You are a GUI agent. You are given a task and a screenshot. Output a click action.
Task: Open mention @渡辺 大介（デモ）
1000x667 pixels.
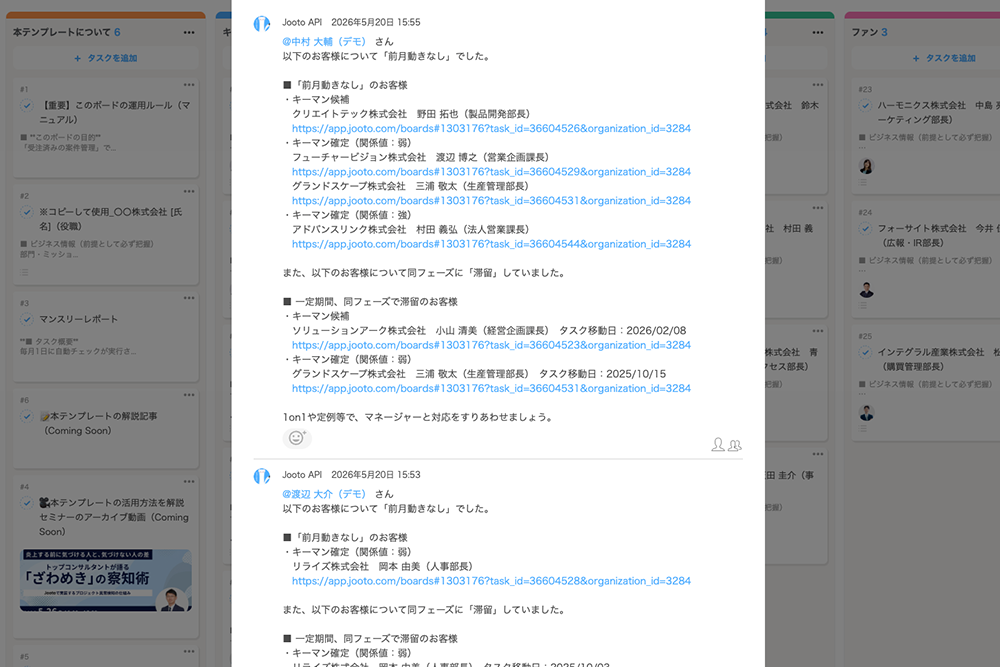pyautogui.click(x=325, y=494)
